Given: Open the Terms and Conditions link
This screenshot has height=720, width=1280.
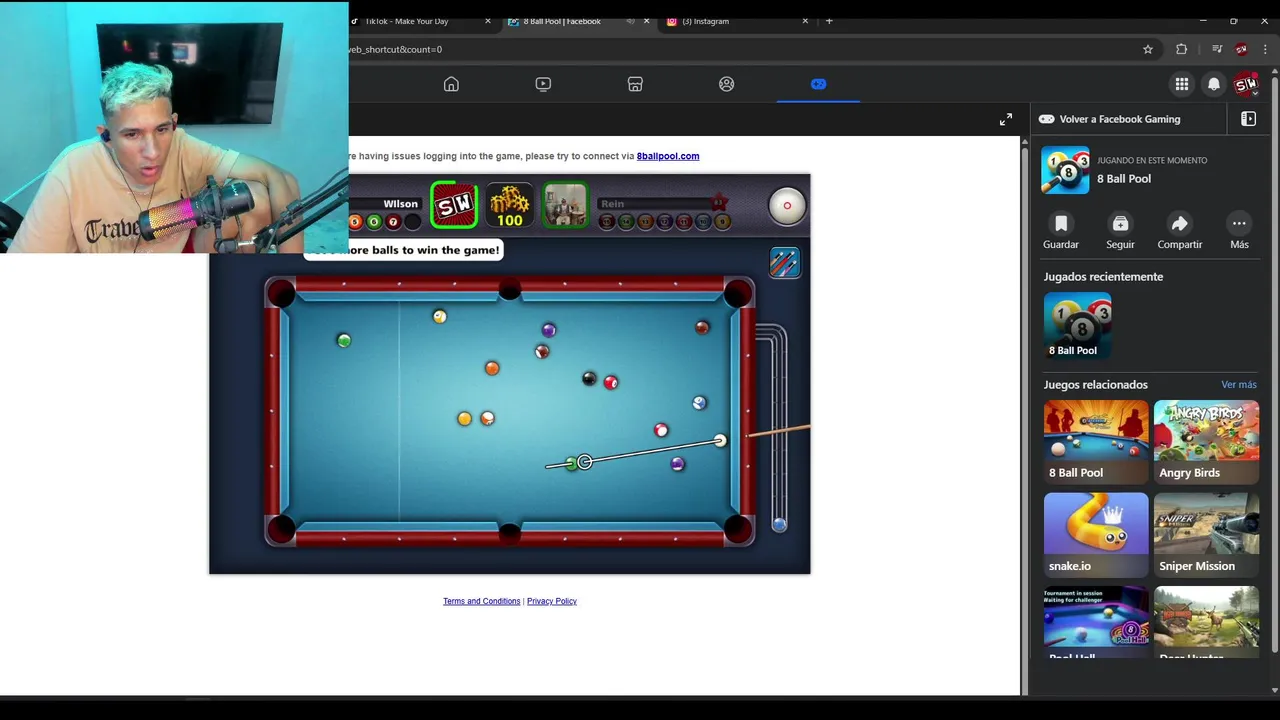Looking at the screenshot, I should point(482,601).
